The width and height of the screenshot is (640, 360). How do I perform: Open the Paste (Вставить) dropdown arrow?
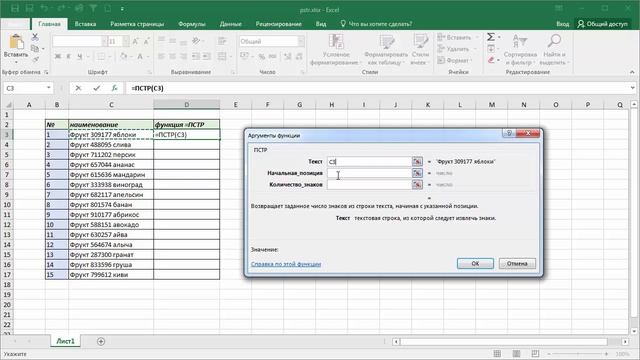coord(16,62)
